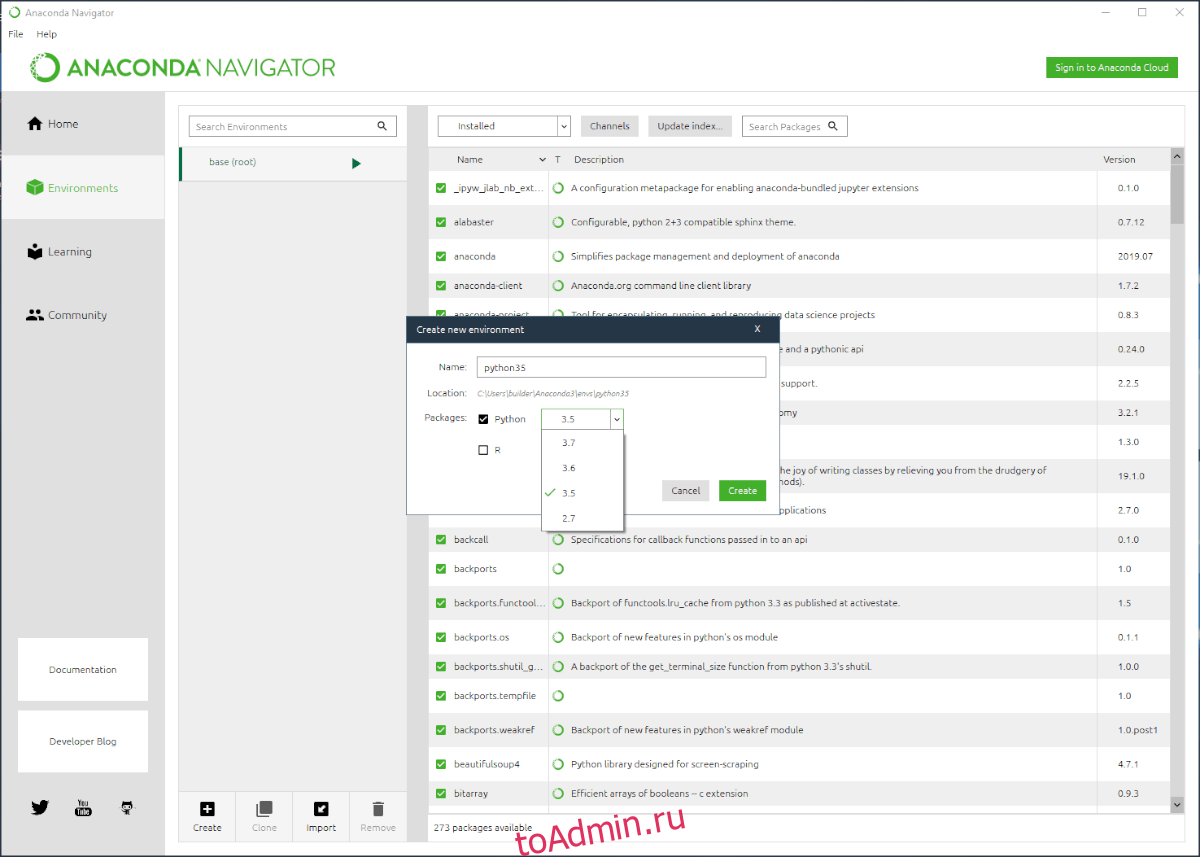Click the play arrow for base (root)
Image resolution: width=1200 pixels, height=857 pixels.
point(356,163)
